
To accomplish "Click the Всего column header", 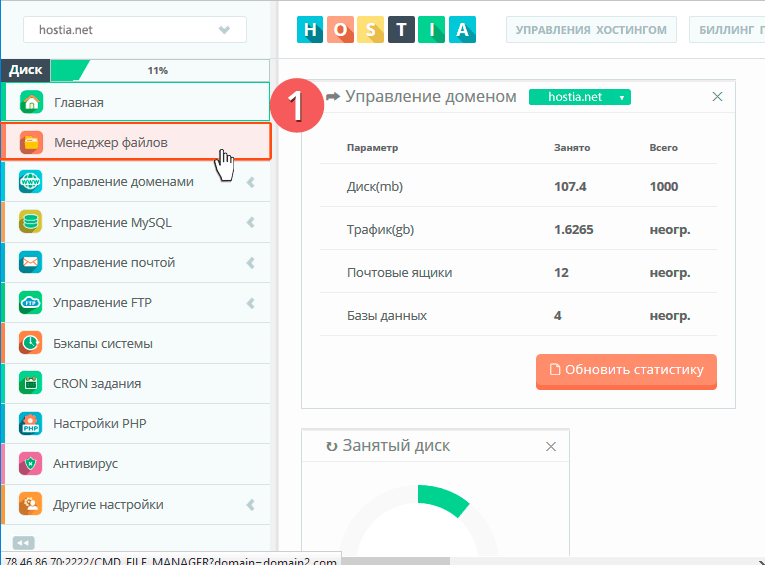I will 664,147.
